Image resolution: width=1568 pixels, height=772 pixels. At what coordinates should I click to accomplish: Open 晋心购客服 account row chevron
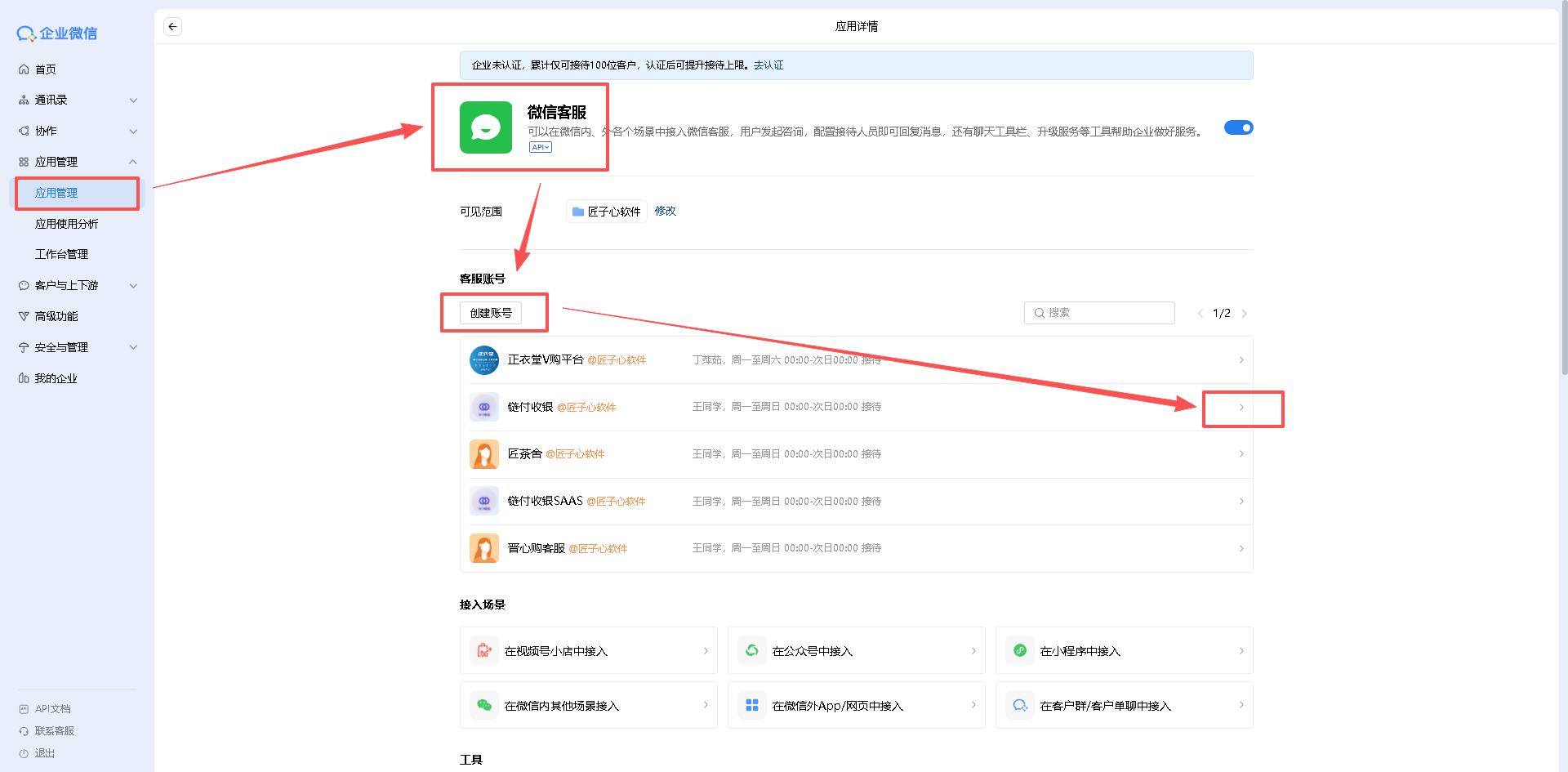(x=1241, y=548)
